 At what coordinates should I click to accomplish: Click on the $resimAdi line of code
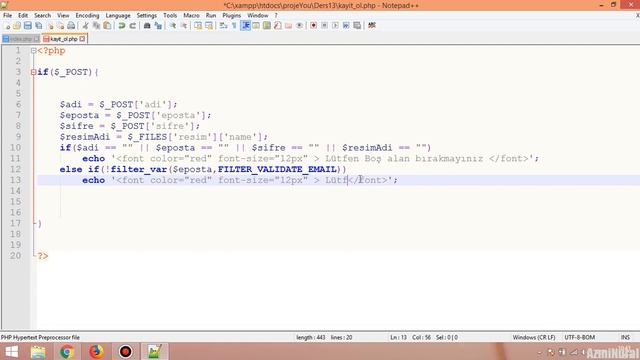coord(163,137)
